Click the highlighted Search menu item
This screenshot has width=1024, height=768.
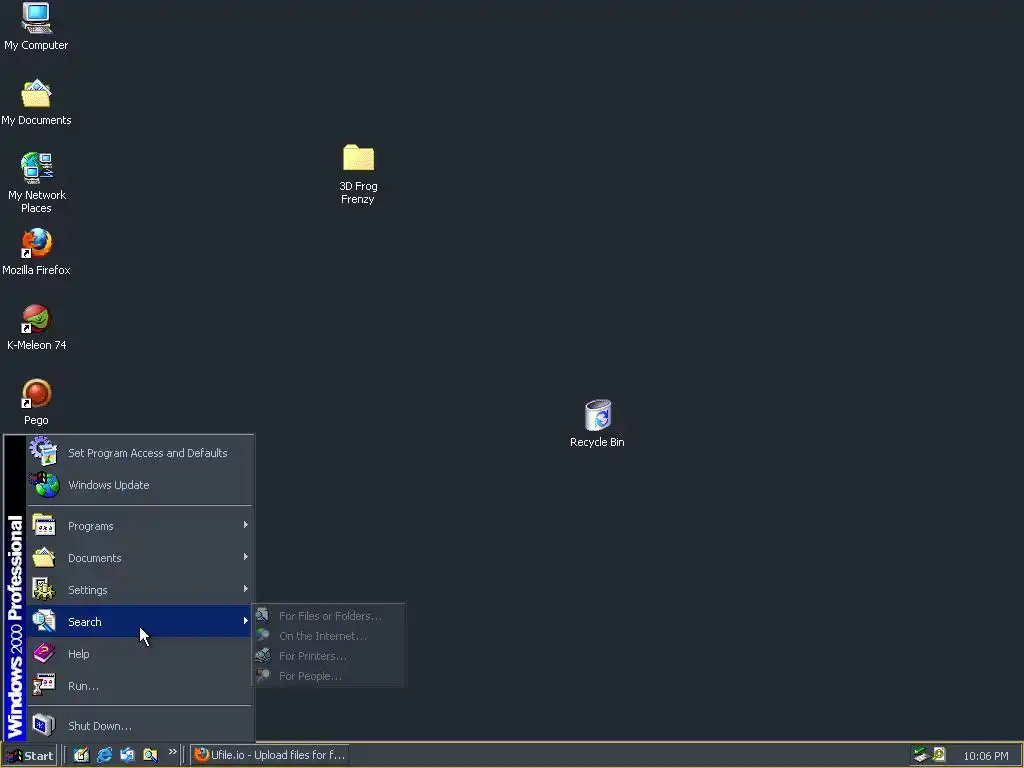[140, 622]
